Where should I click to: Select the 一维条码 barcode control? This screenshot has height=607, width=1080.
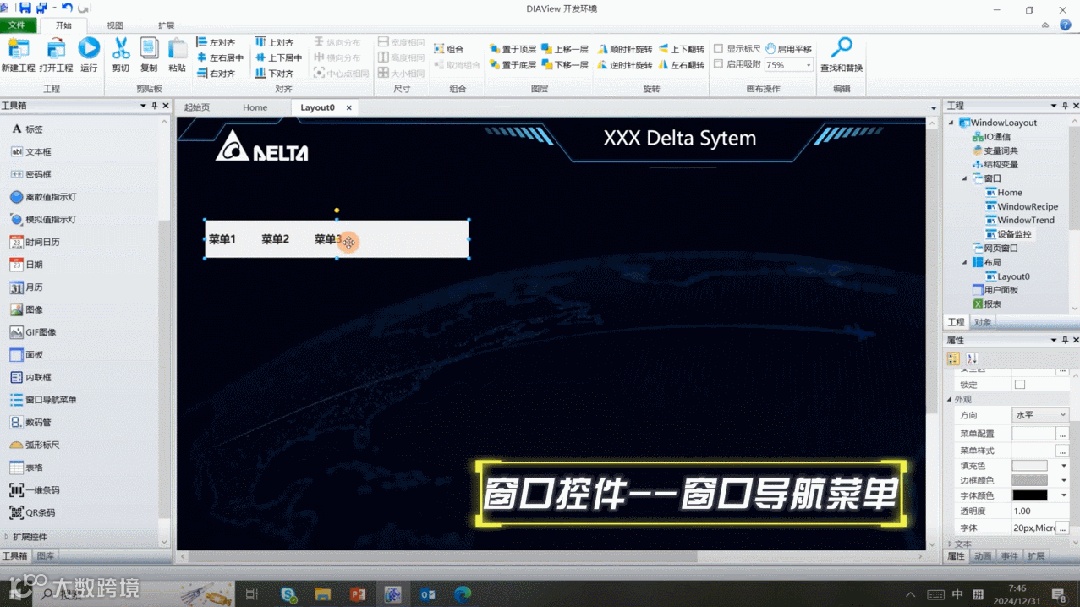coord(34,490)
